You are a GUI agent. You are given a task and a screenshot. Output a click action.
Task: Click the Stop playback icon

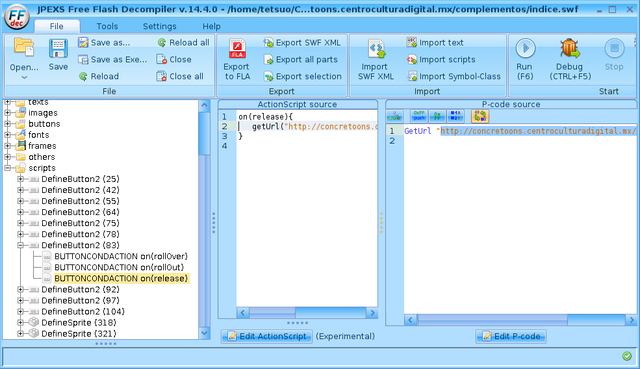coord(614,49)
